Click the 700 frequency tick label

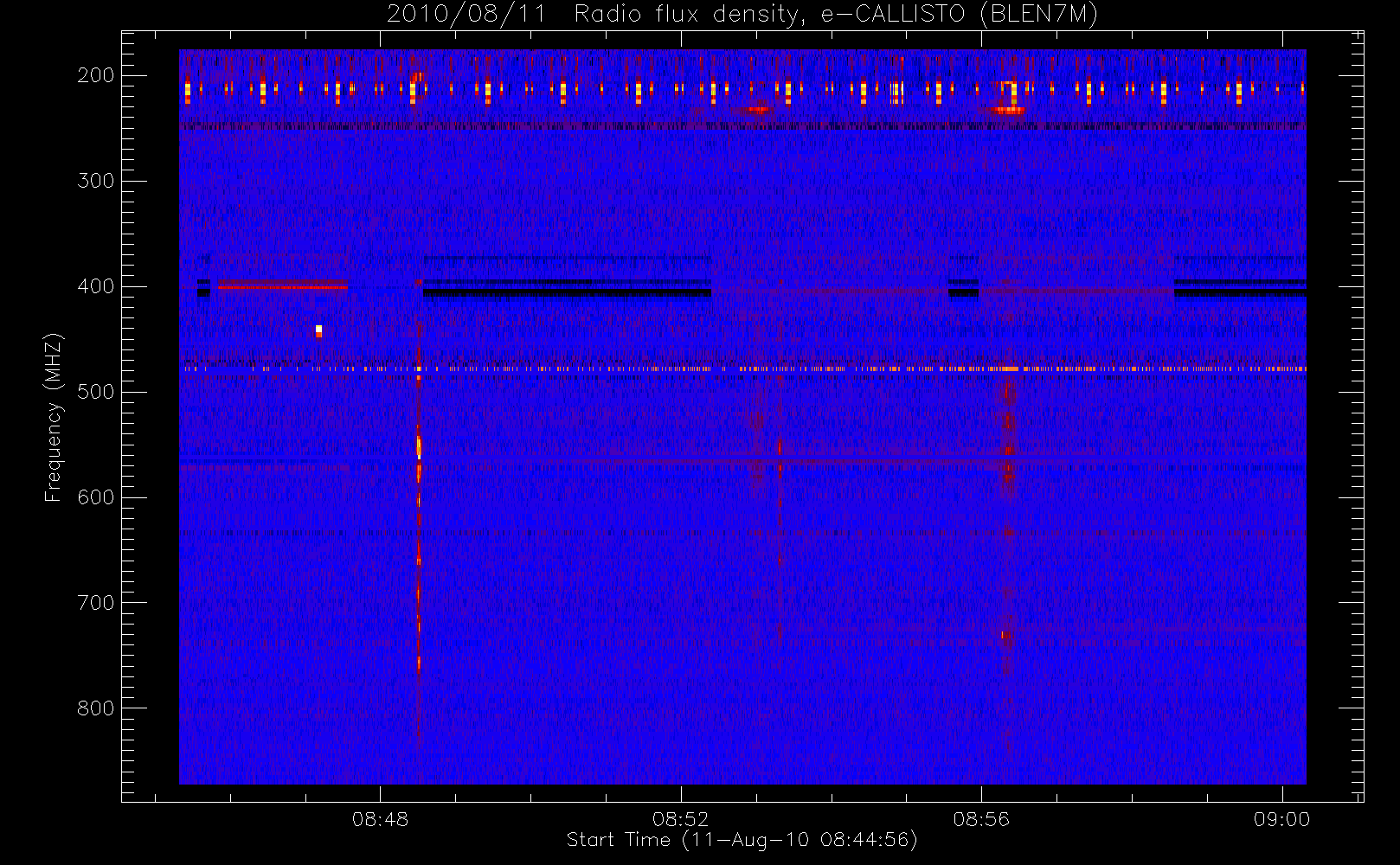point(95,603)
